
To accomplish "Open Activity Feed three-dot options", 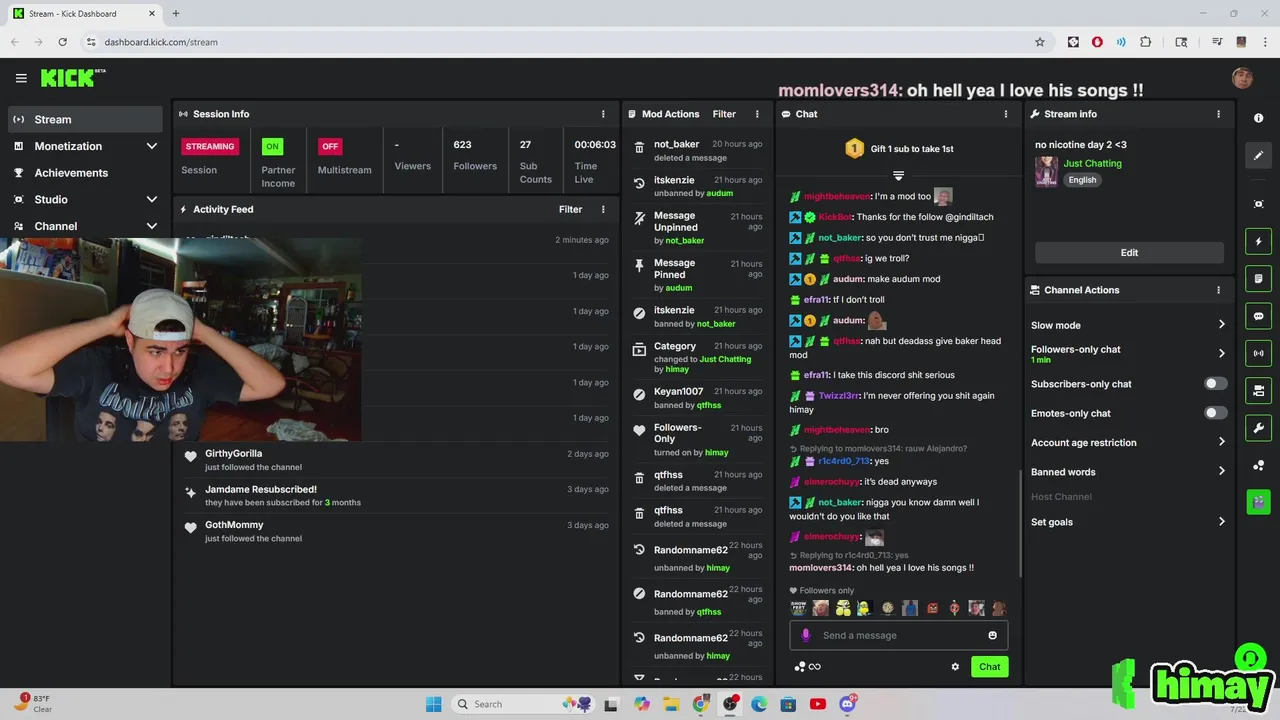I will point(603,209).
